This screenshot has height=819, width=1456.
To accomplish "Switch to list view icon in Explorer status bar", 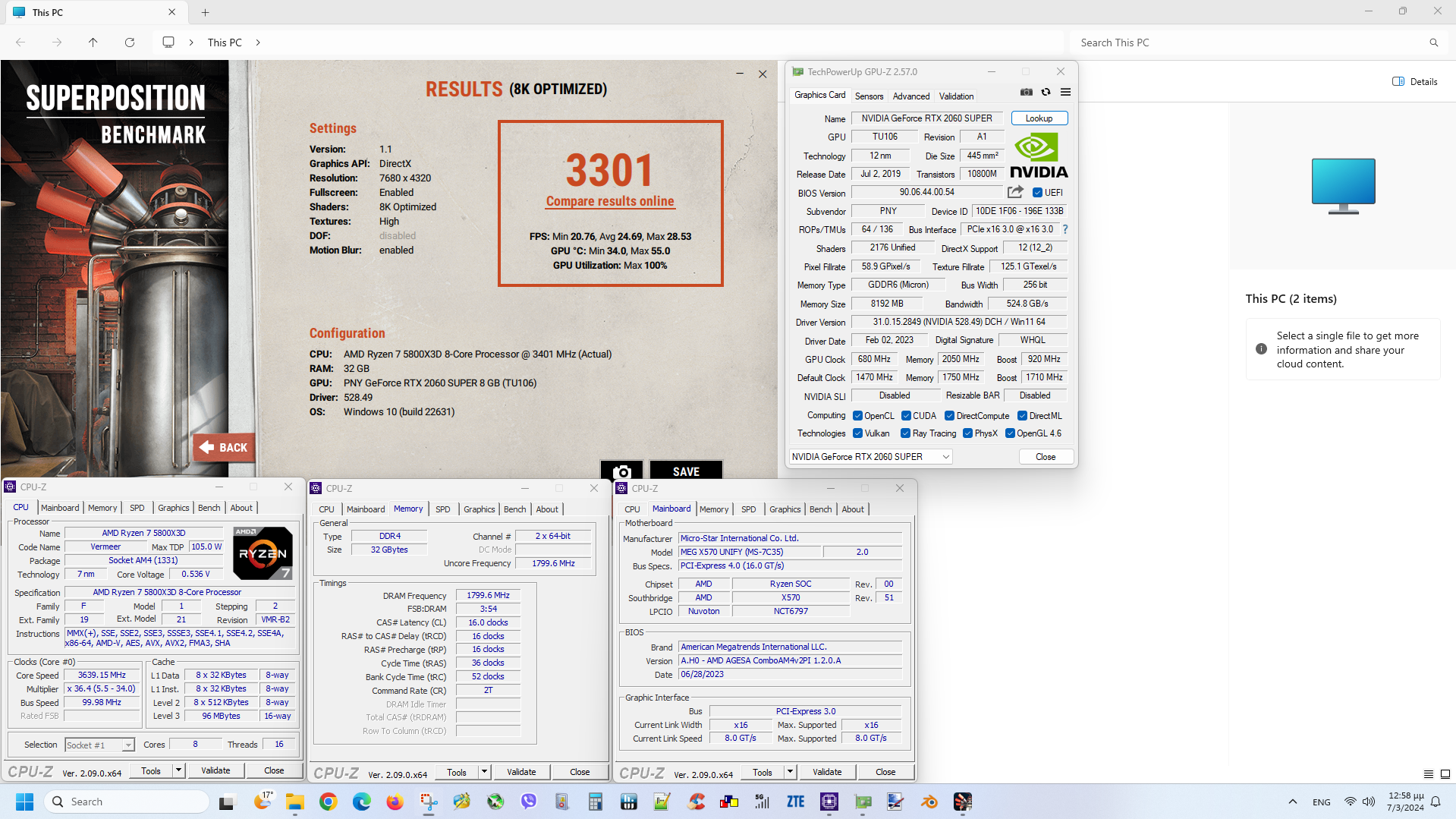I will (x=1428, y=774).
